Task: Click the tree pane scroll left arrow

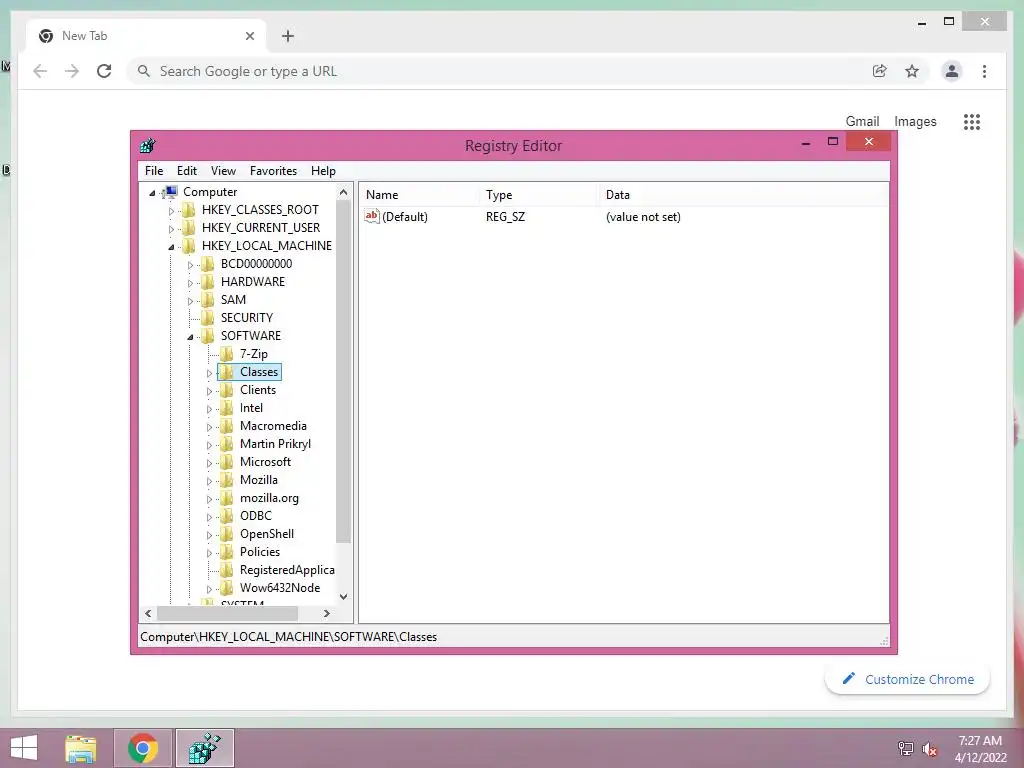Action: (x=148, y=614)
